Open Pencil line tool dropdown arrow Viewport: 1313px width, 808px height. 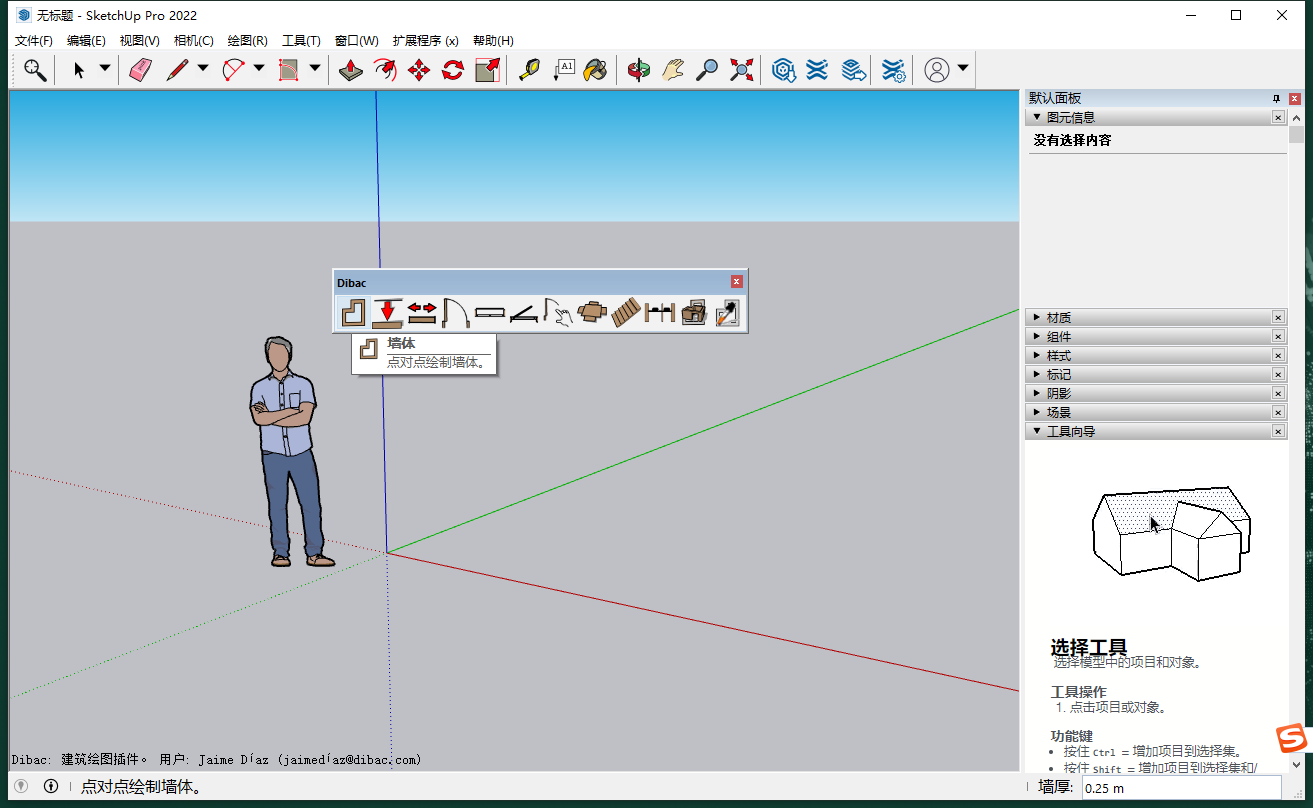(x=203, y=69)
